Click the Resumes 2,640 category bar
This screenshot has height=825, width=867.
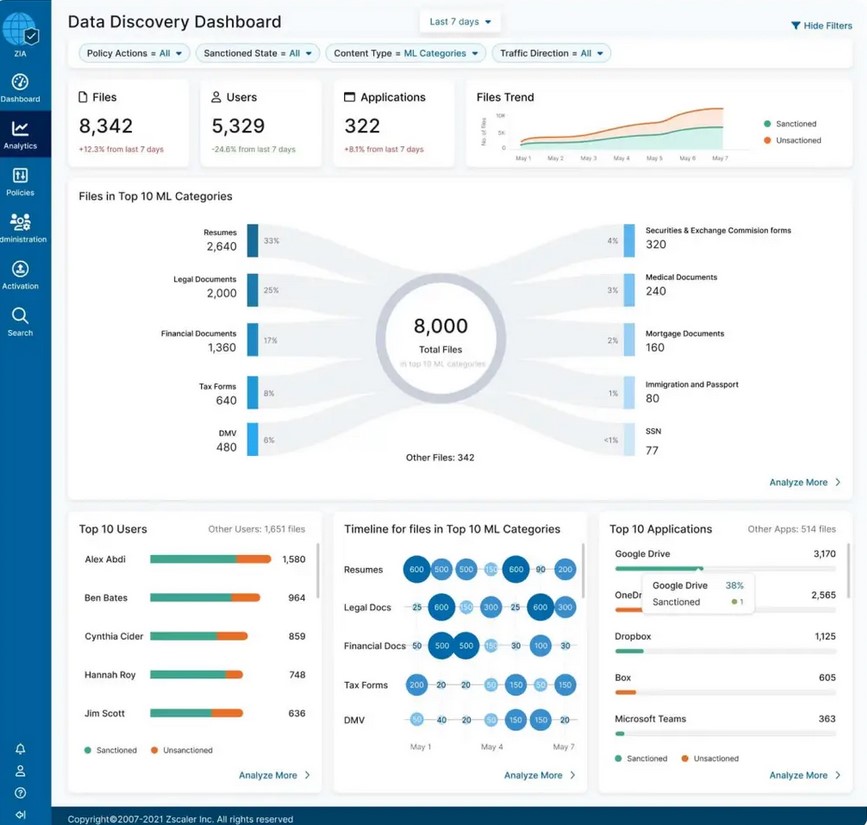click(253, 241)
